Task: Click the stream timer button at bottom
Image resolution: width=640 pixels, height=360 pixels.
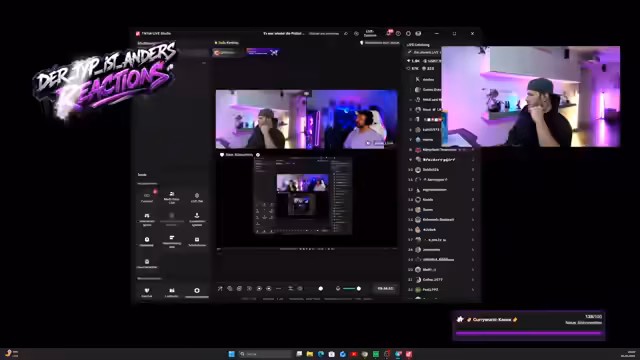Action: click(385, 289)
